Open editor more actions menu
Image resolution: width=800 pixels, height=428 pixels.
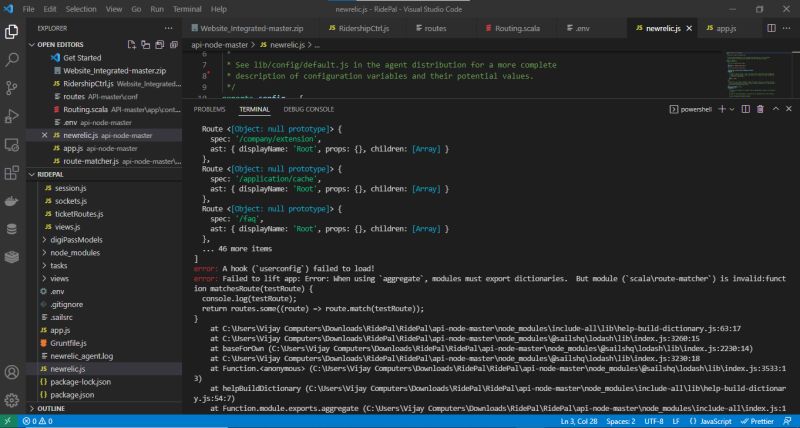point(786,28)
